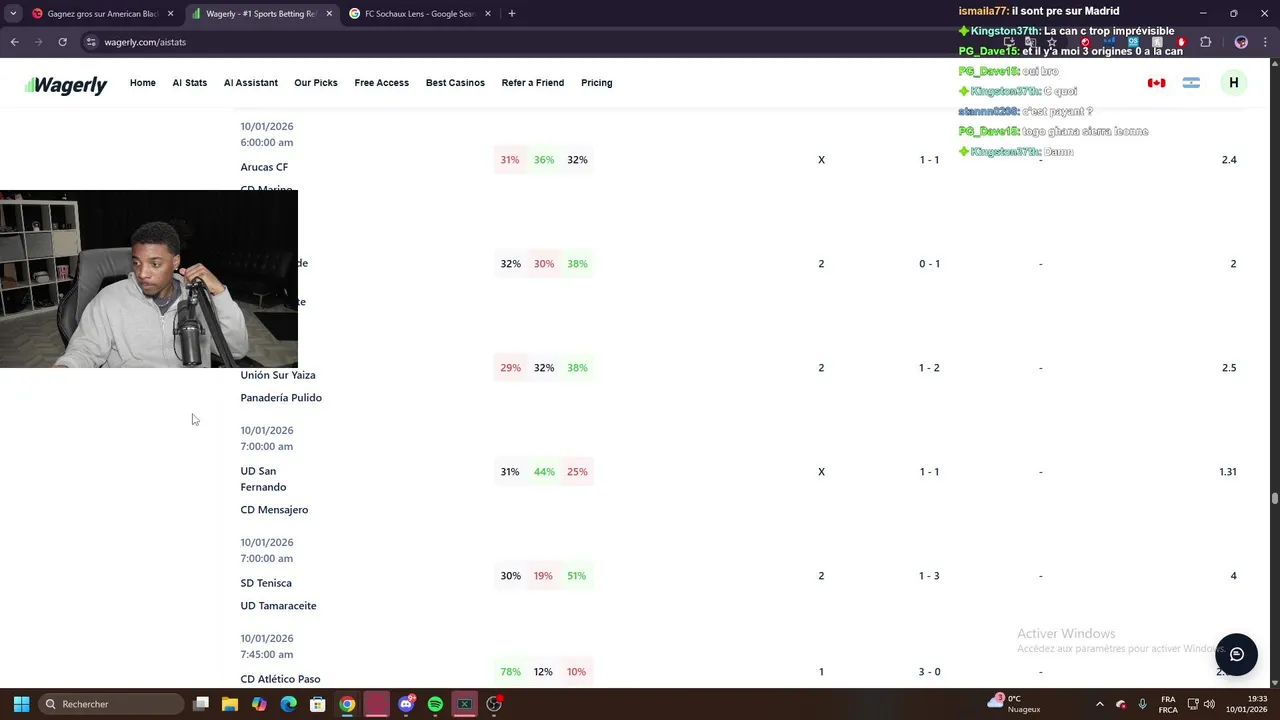Image resolution: width=1280 pixels, height=720 pixels.
Task: Open Discord from the taskbar
Action: click(x=406, y=704)
